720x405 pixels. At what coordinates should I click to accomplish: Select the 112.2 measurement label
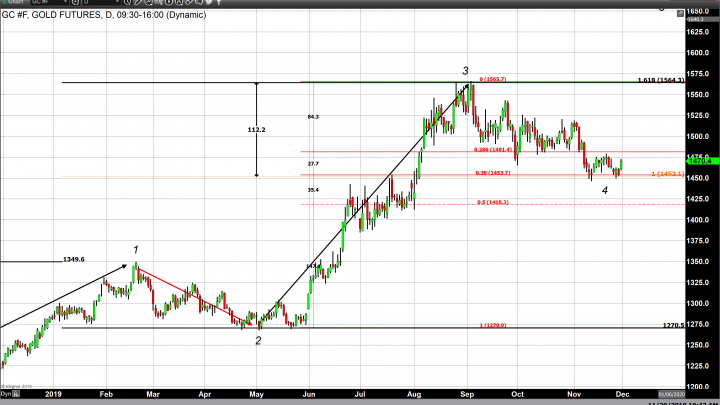pyautogui.click(x=229, y=130)
